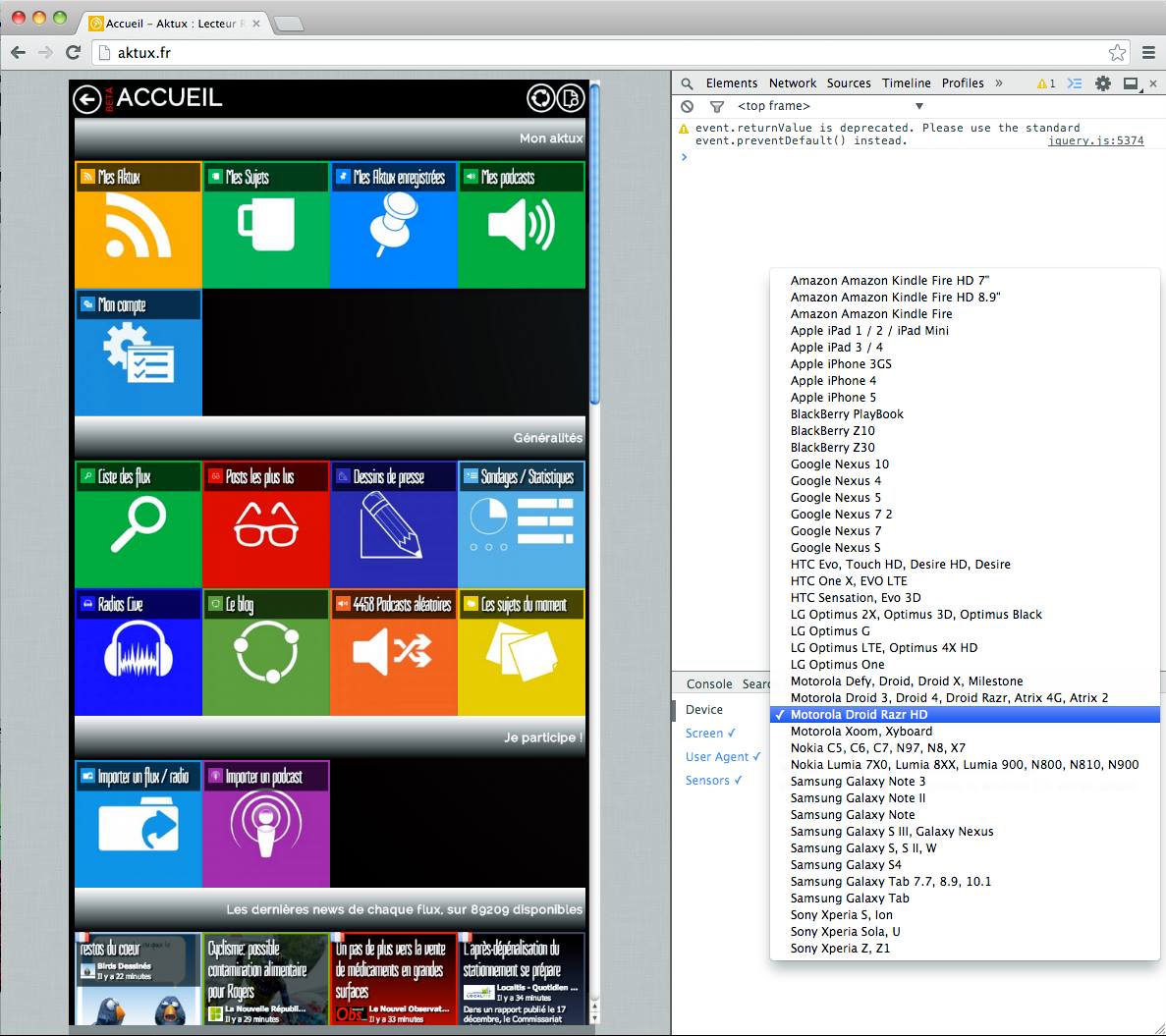Open the Mes podcasts speaker tile
This screenshot has width=1166, height=1036.
522,225
